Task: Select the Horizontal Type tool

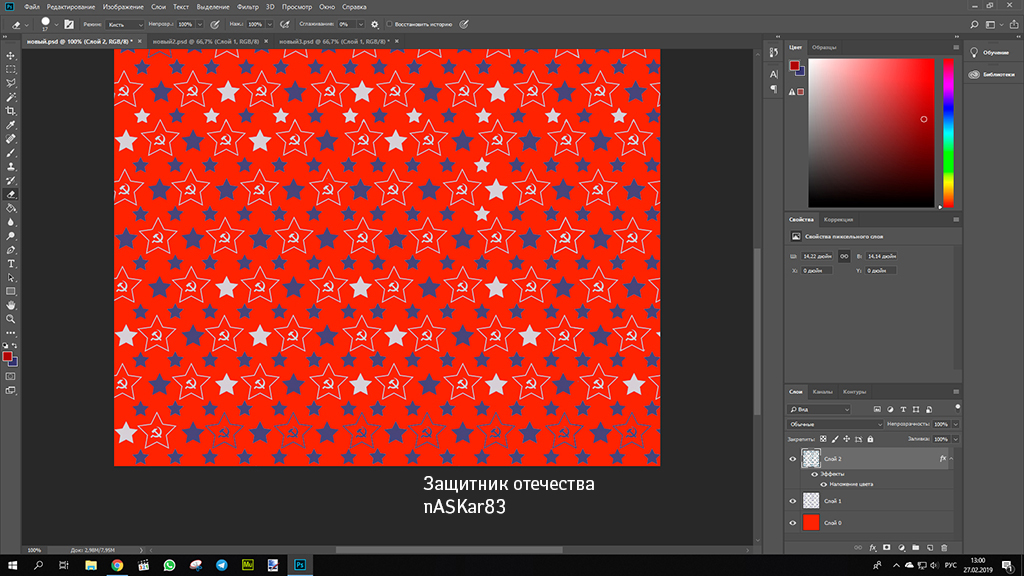Action: pyautogui.click(x=11, y=263)
